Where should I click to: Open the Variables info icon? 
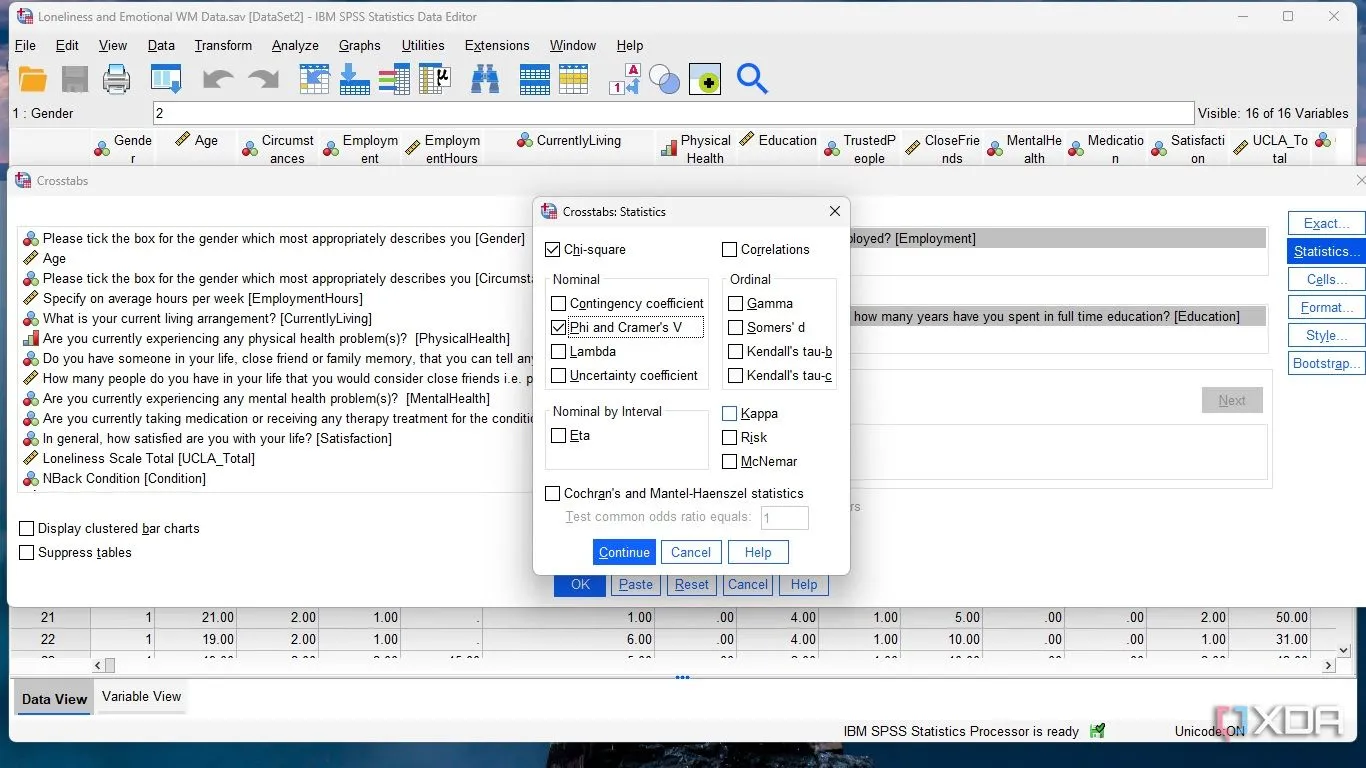tap(395, 79)
